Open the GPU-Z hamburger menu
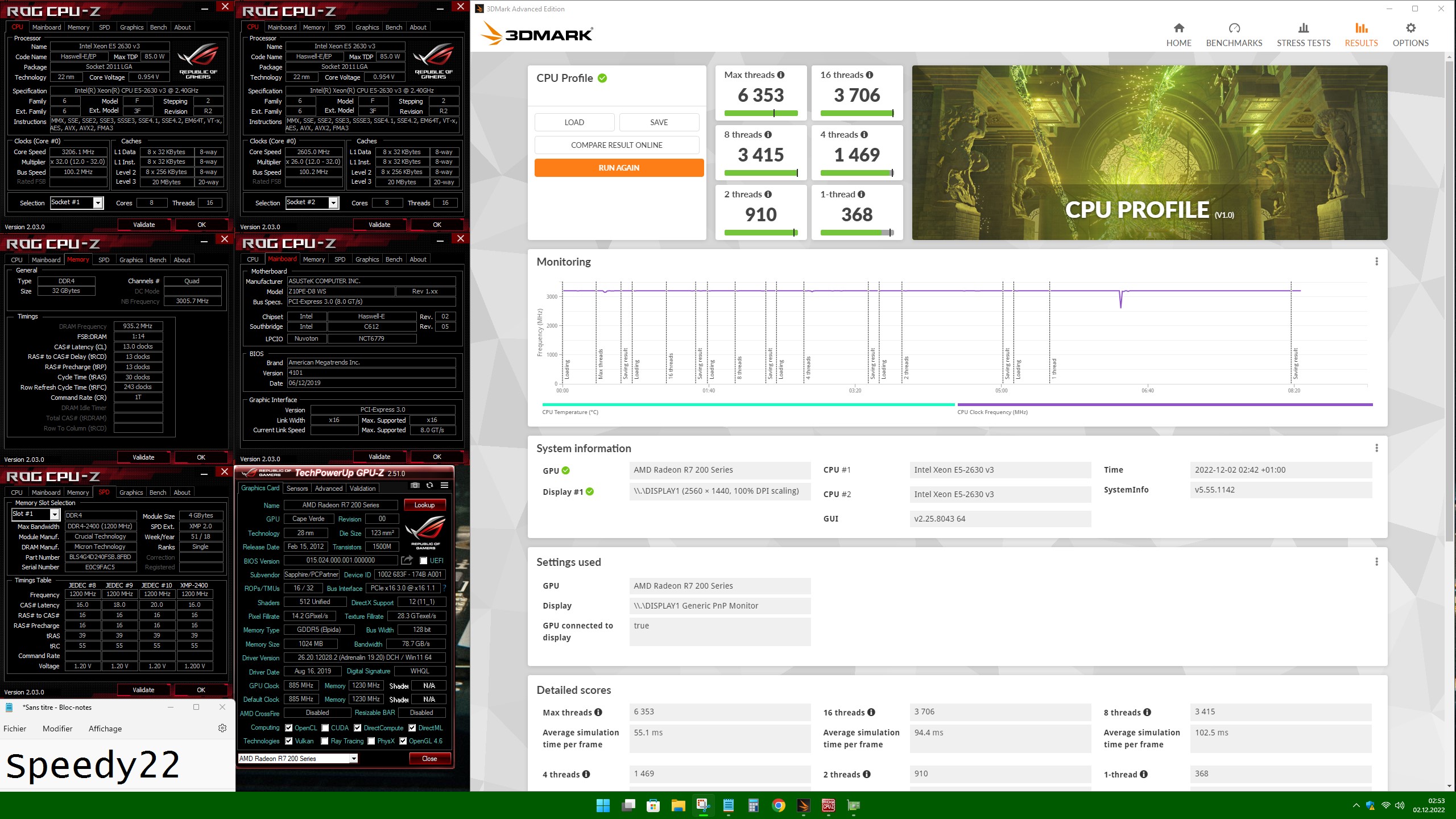Viewport: 1456px width, 819px height. coord(444,485)
